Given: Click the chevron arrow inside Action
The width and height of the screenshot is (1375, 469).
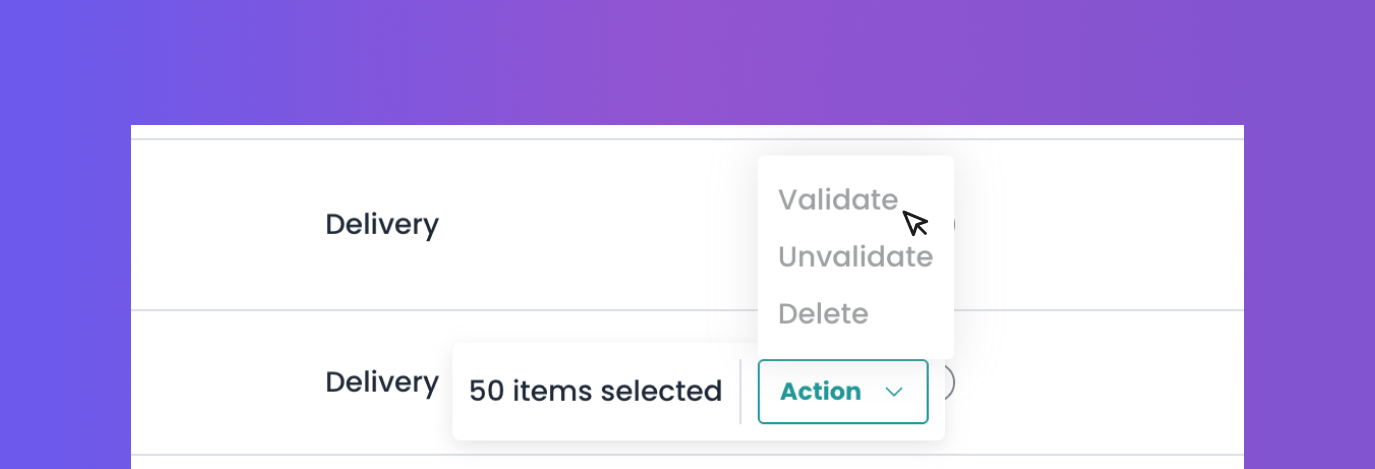Looking at the screenshot, I should pyautogui.click(x=894, y=392).
